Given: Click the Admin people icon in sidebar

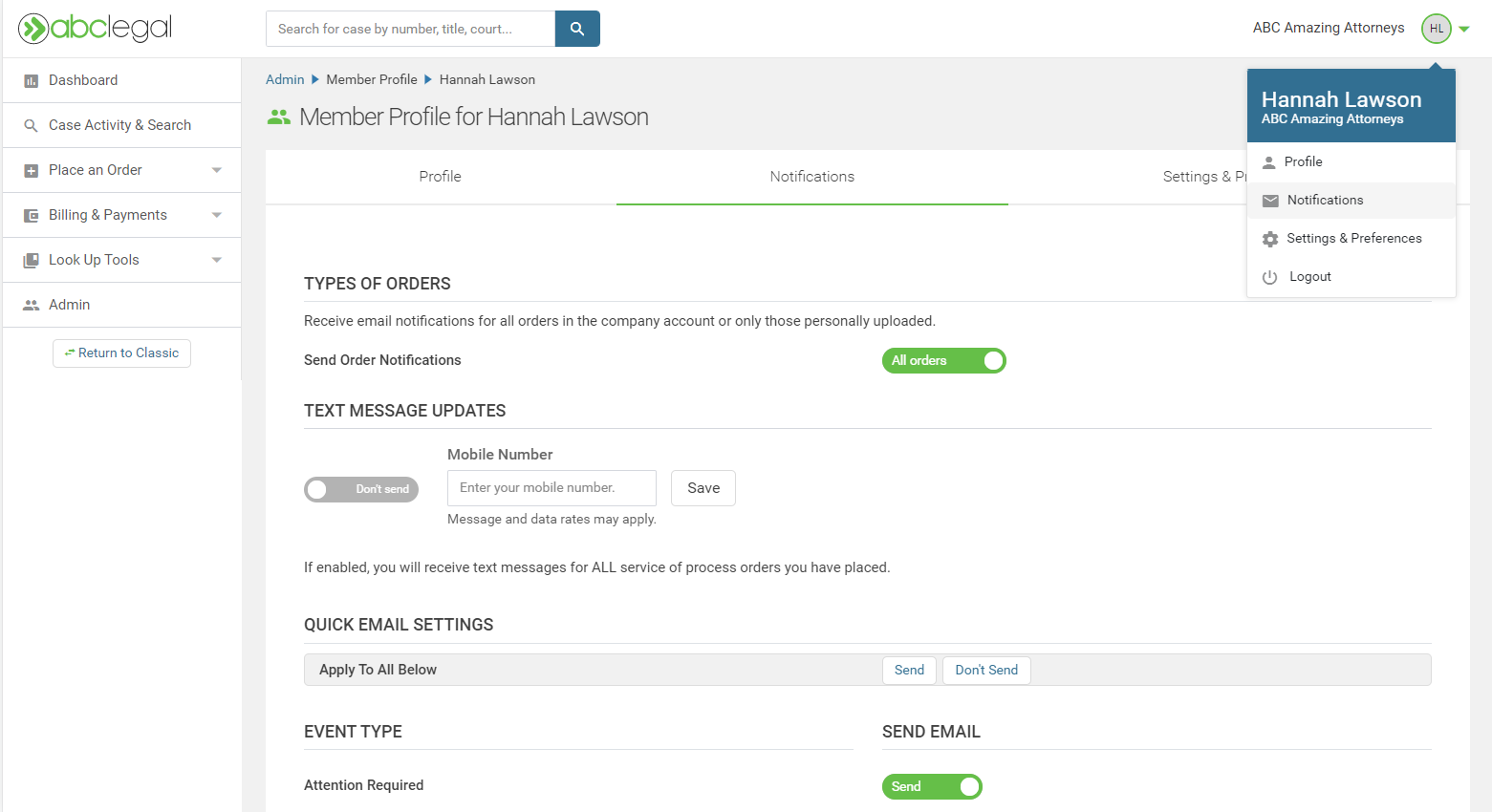Looking at the screenshot, I should [x=31, y=305].
